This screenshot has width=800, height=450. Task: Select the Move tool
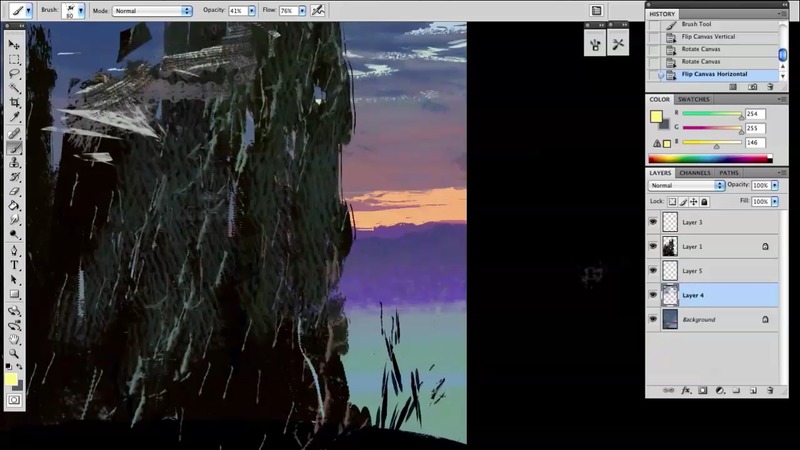point(14,45)
